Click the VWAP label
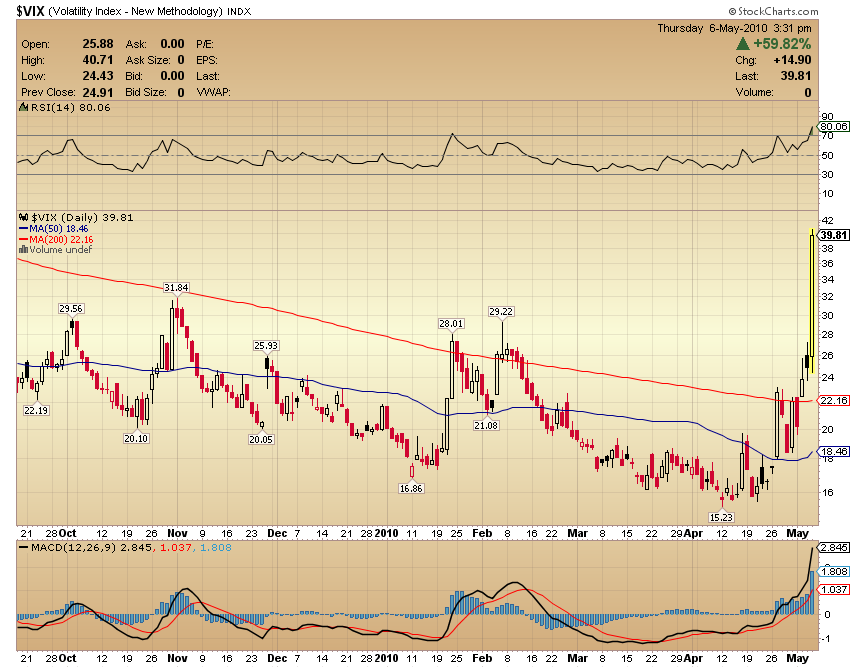This screenshot has height=668, width=850. pyautogui.click(x=213, y=92)
